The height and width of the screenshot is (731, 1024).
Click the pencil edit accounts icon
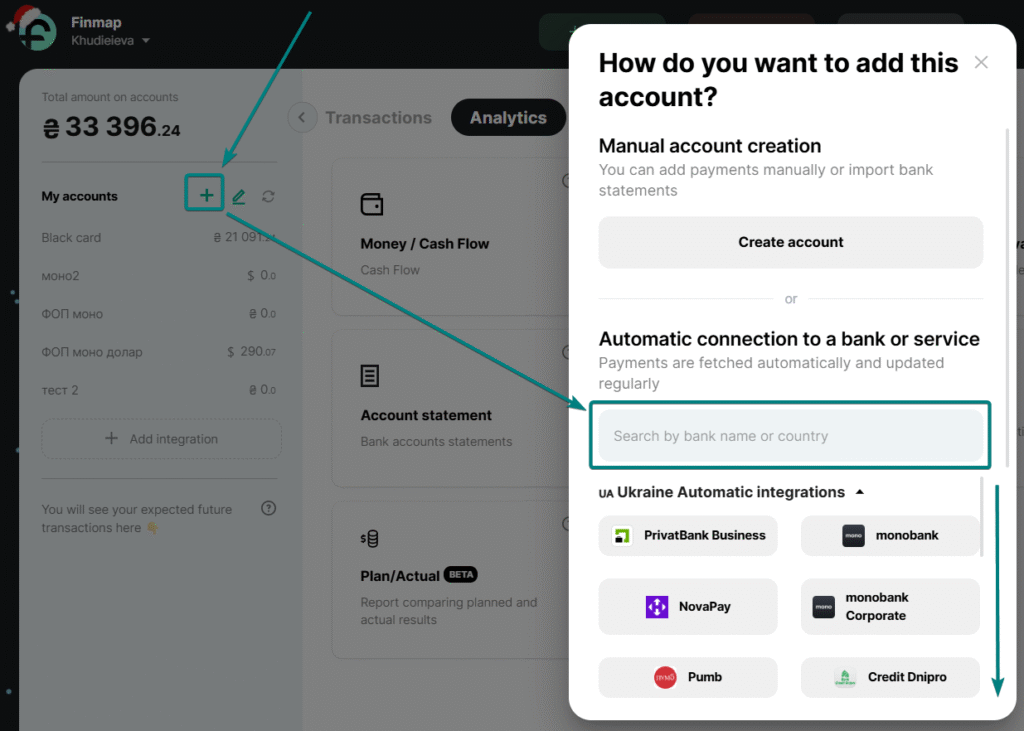(x=239, y=197)
